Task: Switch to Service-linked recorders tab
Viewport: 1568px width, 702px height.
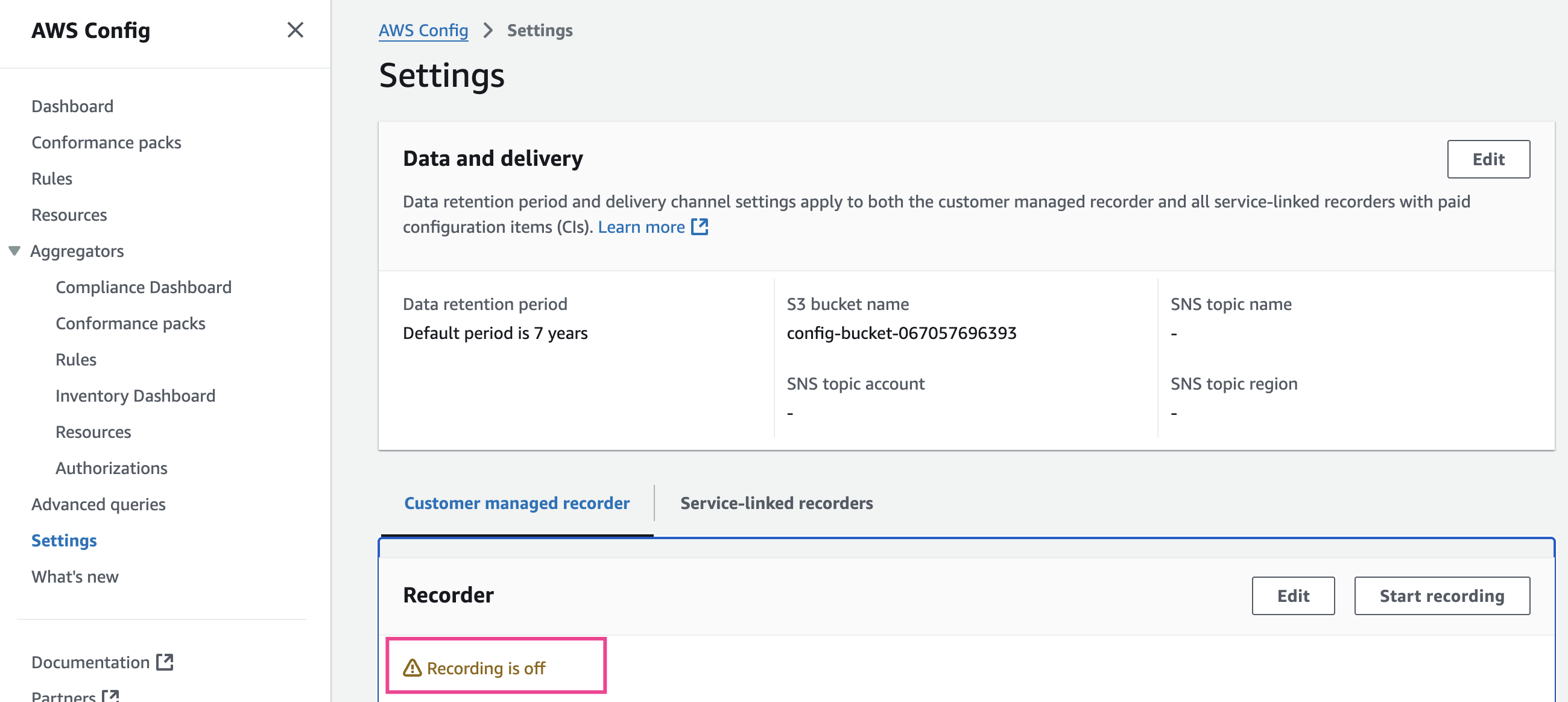Action: [776, 503]
